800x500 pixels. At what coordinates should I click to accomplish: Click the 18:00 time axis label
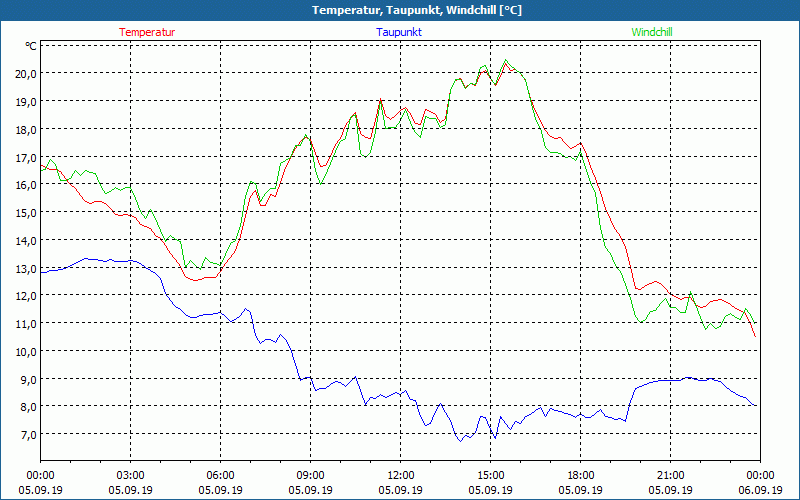(581, 476)
